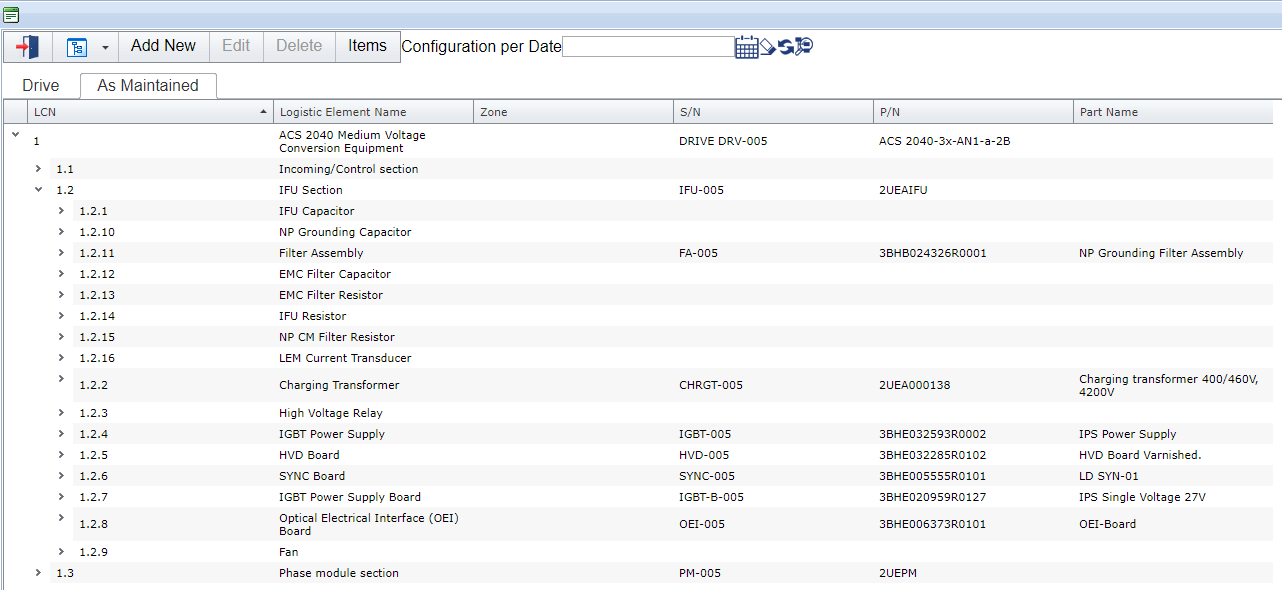Click serial number IGBT-B-005
This screenshot has height=590, width=1282.
(711, 497)
